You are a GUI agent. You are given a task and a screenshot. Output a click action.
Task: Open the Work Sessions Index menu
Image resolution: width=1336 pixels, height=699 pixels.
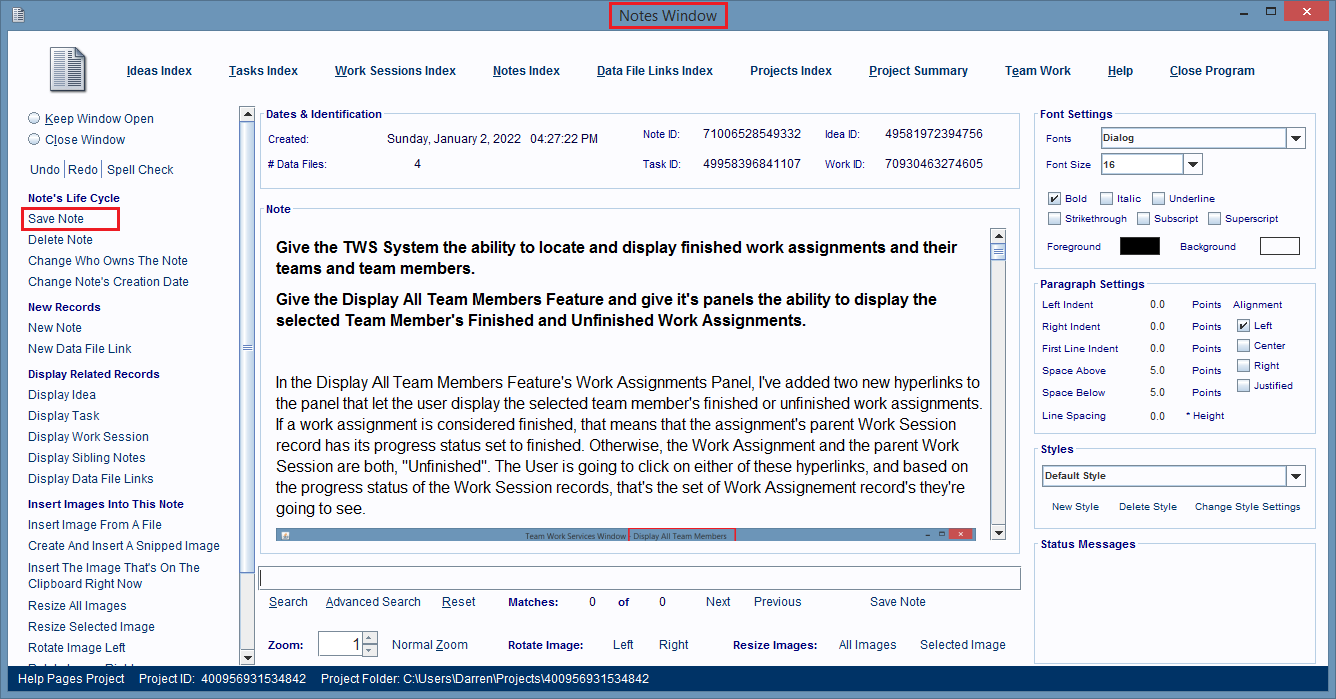395,71
